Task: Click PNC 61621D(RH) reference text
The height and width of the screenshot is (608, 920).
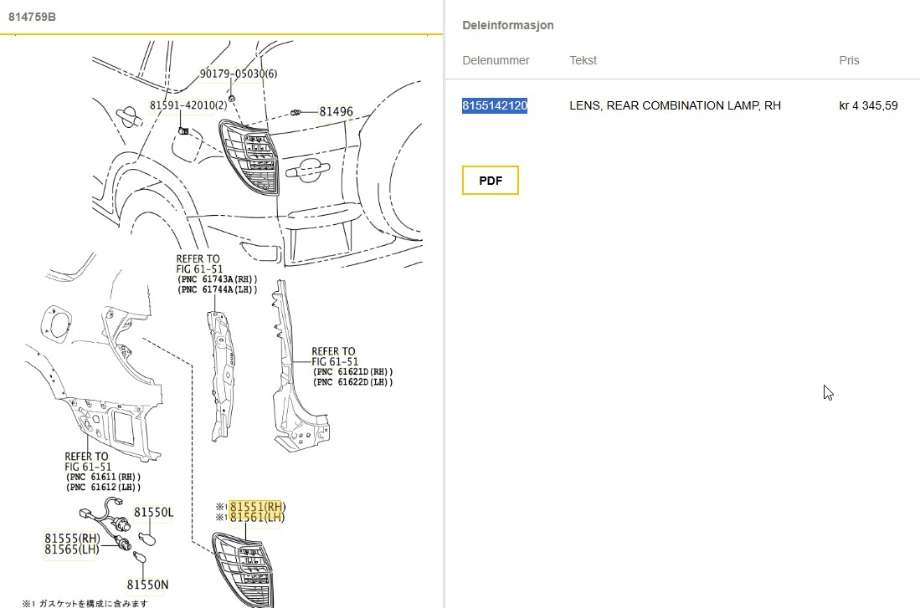Action: (353, 371)
